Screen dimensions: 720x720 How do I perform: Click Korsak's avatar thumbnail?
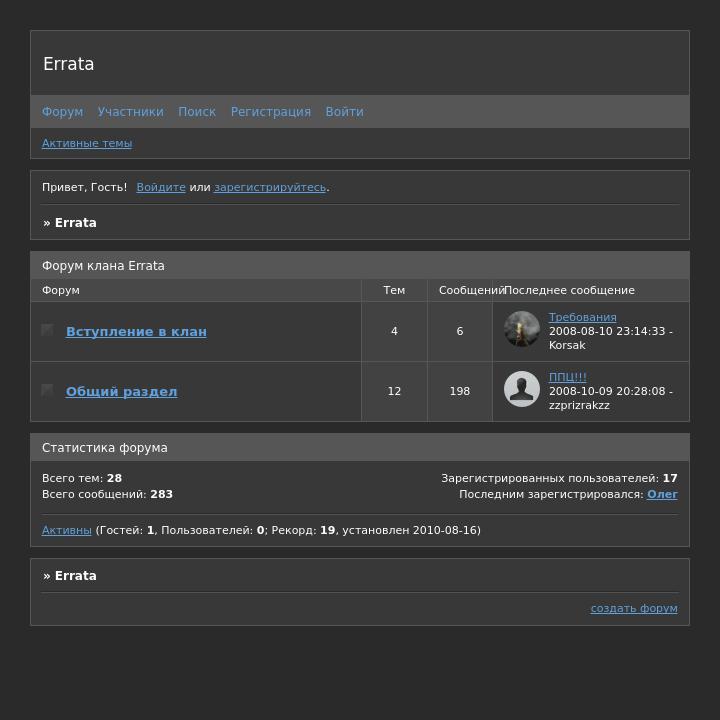point(522,329)
